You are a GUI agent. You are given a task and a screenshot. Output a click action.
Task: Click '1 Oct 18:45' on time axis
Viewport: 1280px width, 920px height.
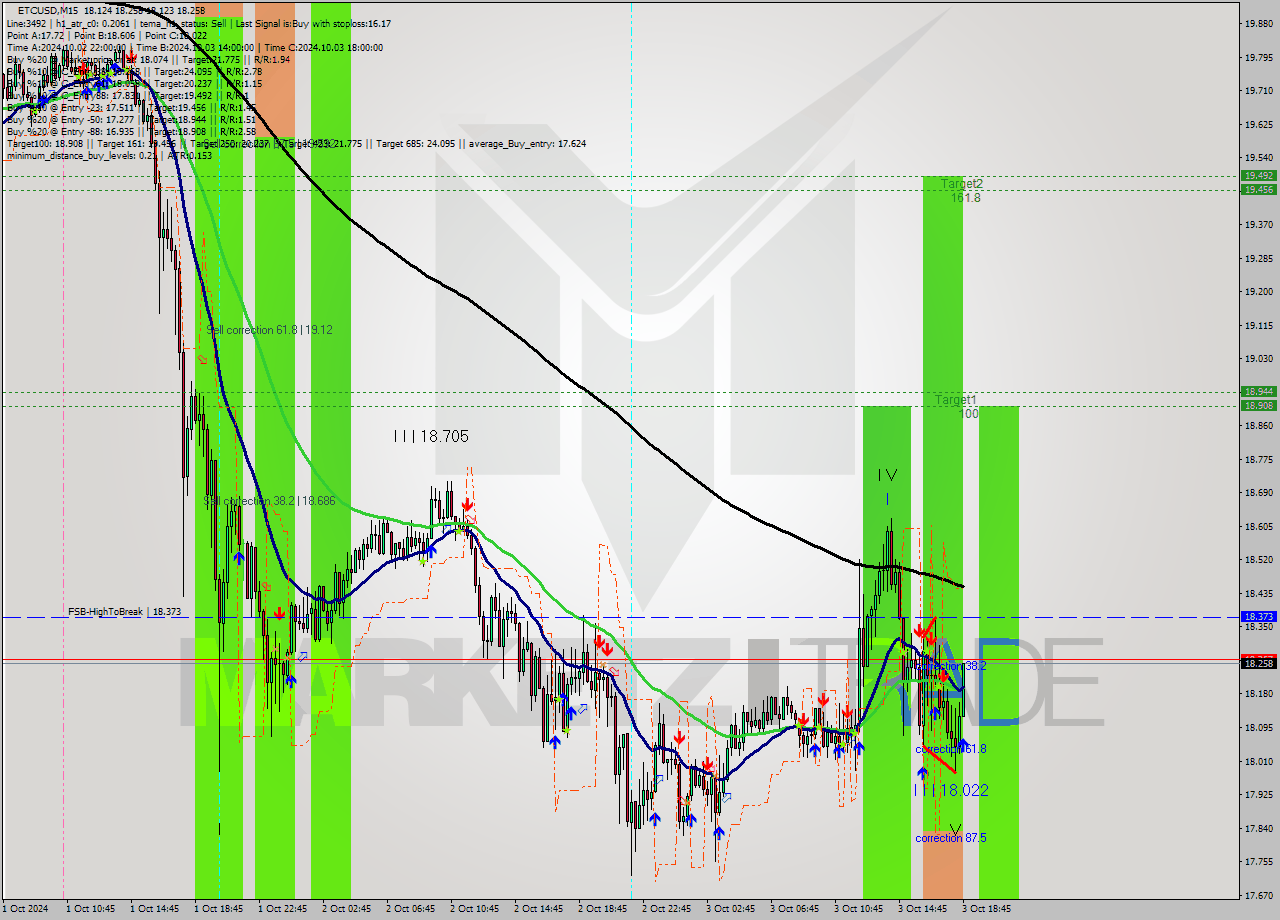(x=218, y=909)
